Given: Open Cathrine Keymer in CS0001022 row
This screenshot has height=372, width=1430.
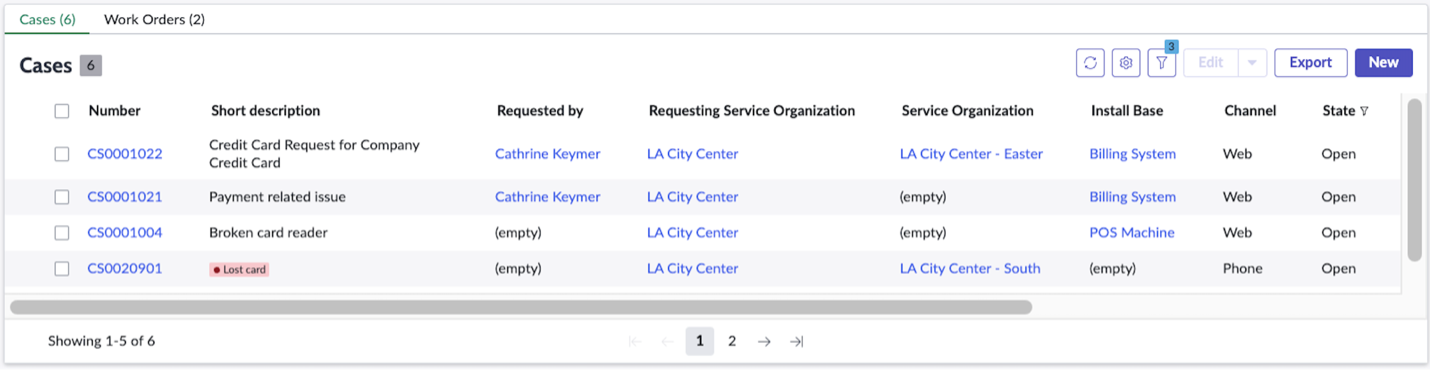Looking at the screenshot, I should coord(548,154).
